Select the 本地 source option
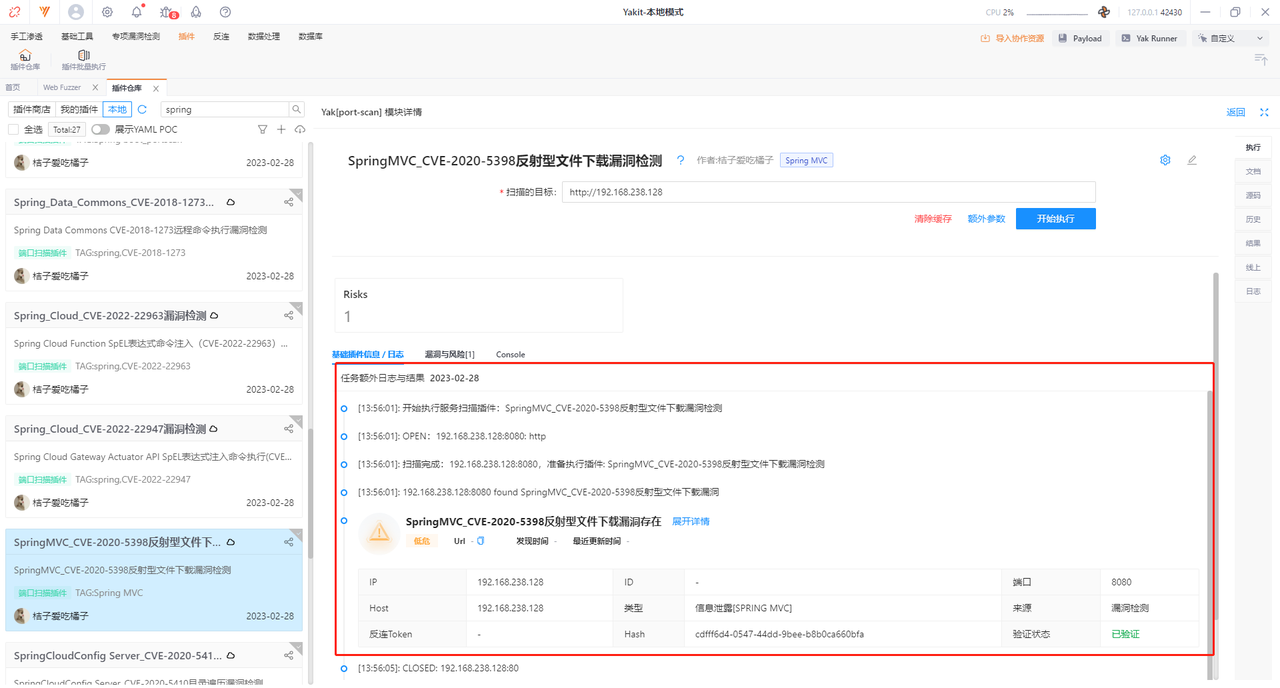The height and width of the screenshot is (688, 1280). [x=117, y=109]
